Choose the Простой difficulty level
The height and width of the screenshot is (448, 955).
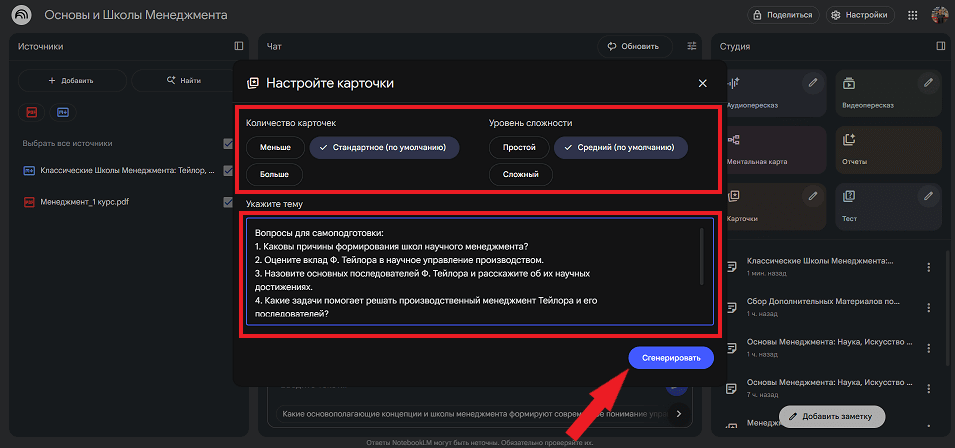tap(519, 148)
